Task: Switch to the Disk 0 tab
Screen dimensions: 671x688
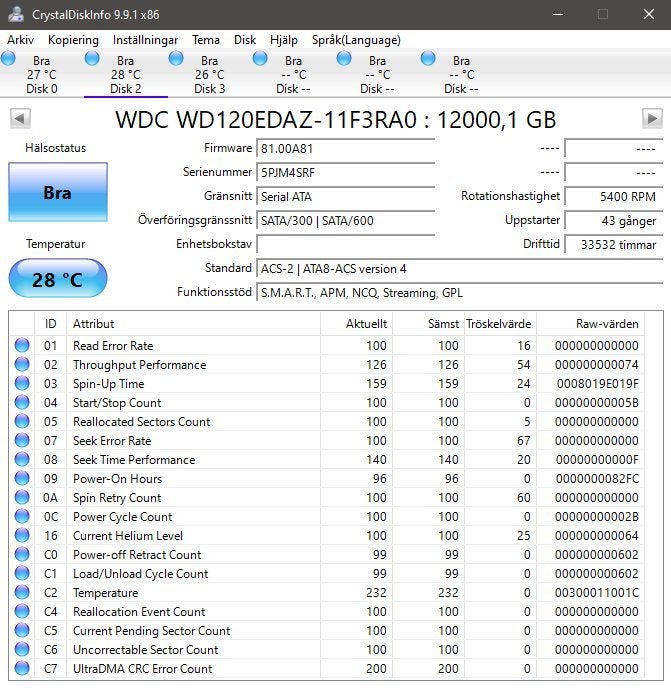Action: click(42, 74)
